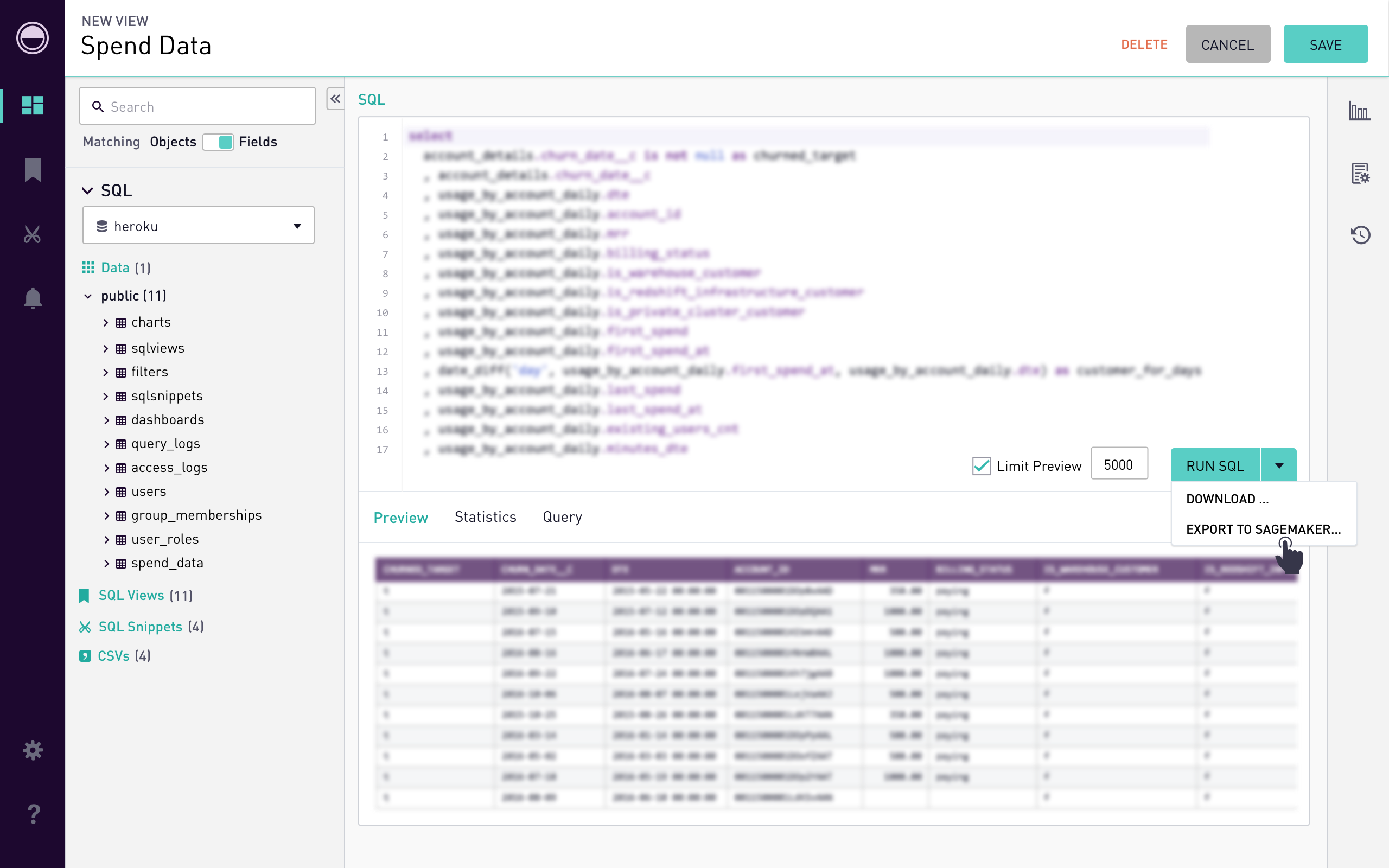
Task: Click the Limit Preview 5000 value field
Action: tap(1119, 464)
